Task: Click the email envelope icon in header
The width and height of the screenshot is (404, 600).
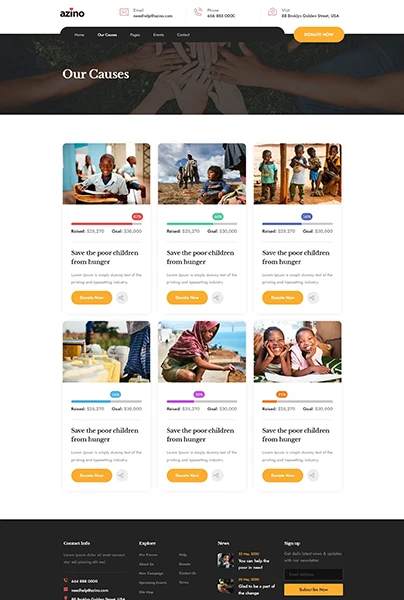Action: point(124,12)
